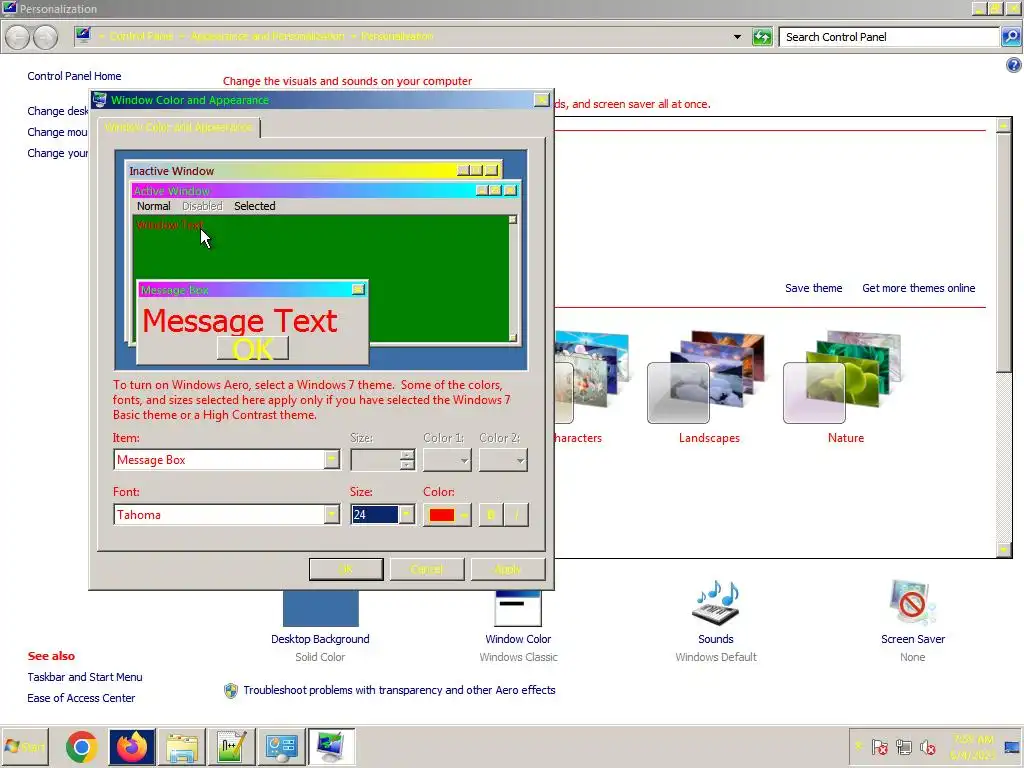Expand the Item dropdown showing Message Box
The height and width of the screenshot is (768, 1024).
pos(332,460)
